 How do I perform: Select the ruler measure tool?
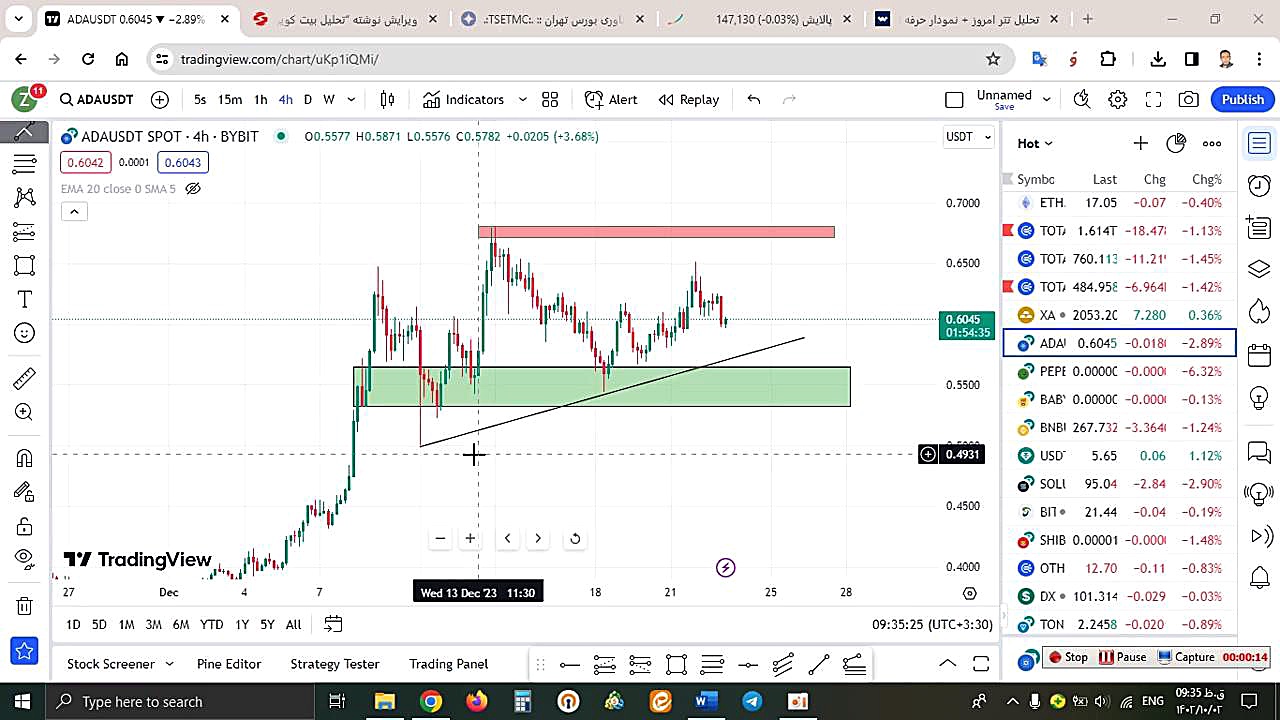[25, 379]
